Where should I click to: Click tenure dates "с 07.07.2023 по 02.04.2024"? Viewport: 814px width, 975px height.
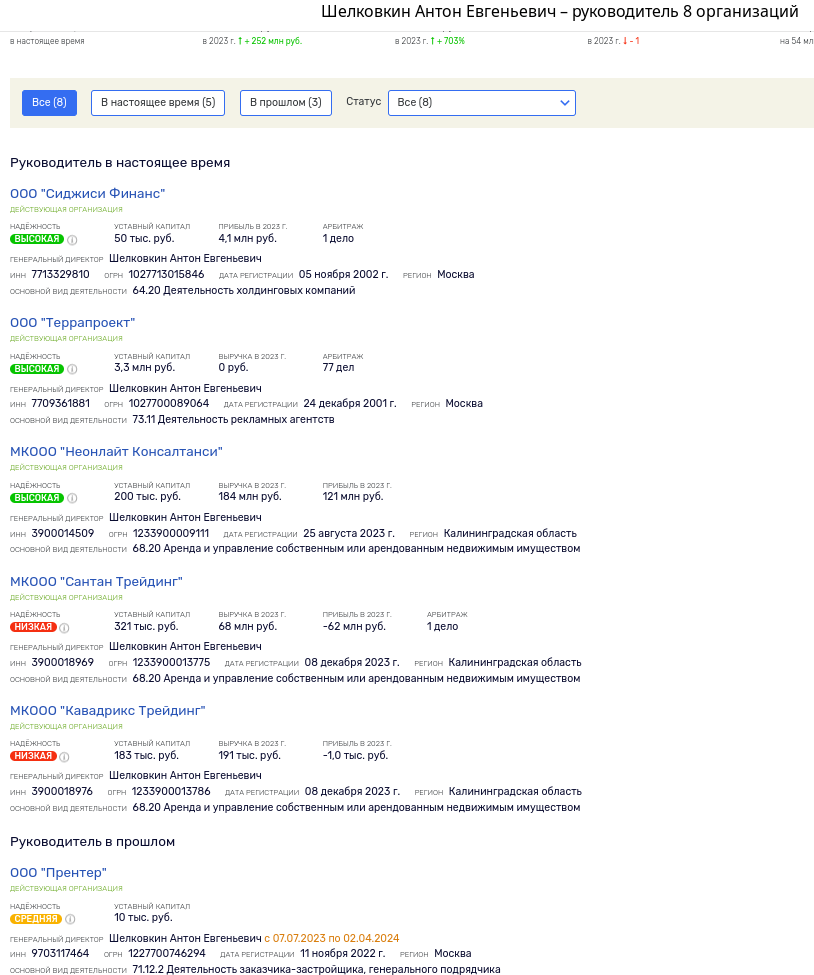(331, 938)
